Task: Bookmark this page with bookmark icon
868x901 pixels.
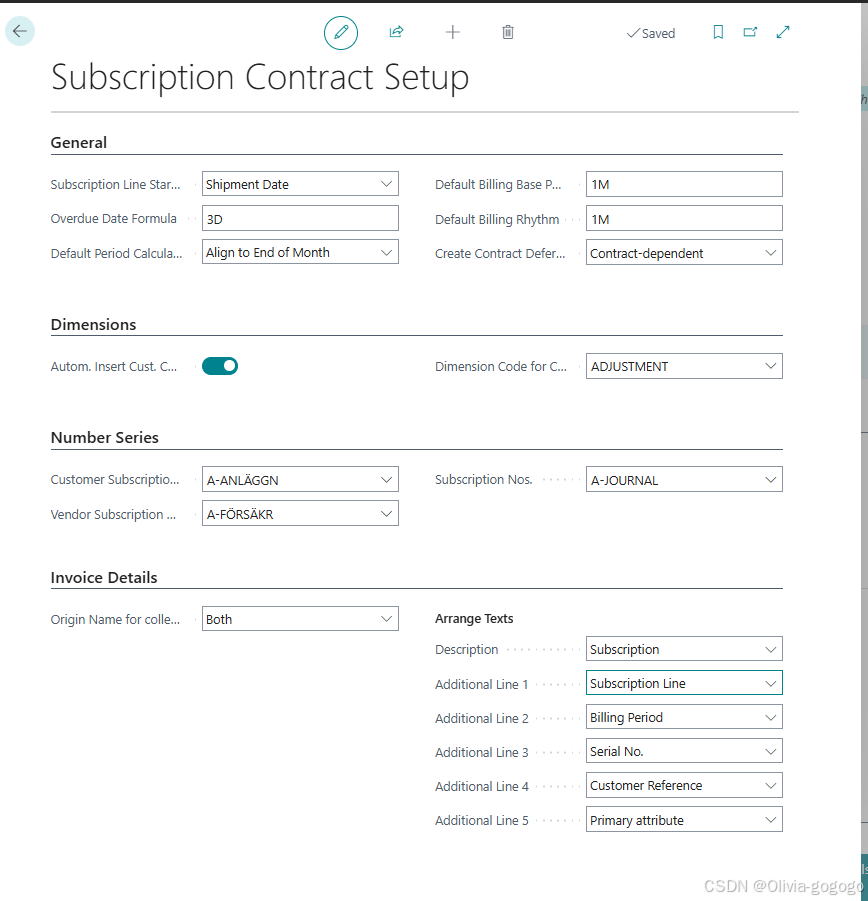Action: [x=718, y=32]
